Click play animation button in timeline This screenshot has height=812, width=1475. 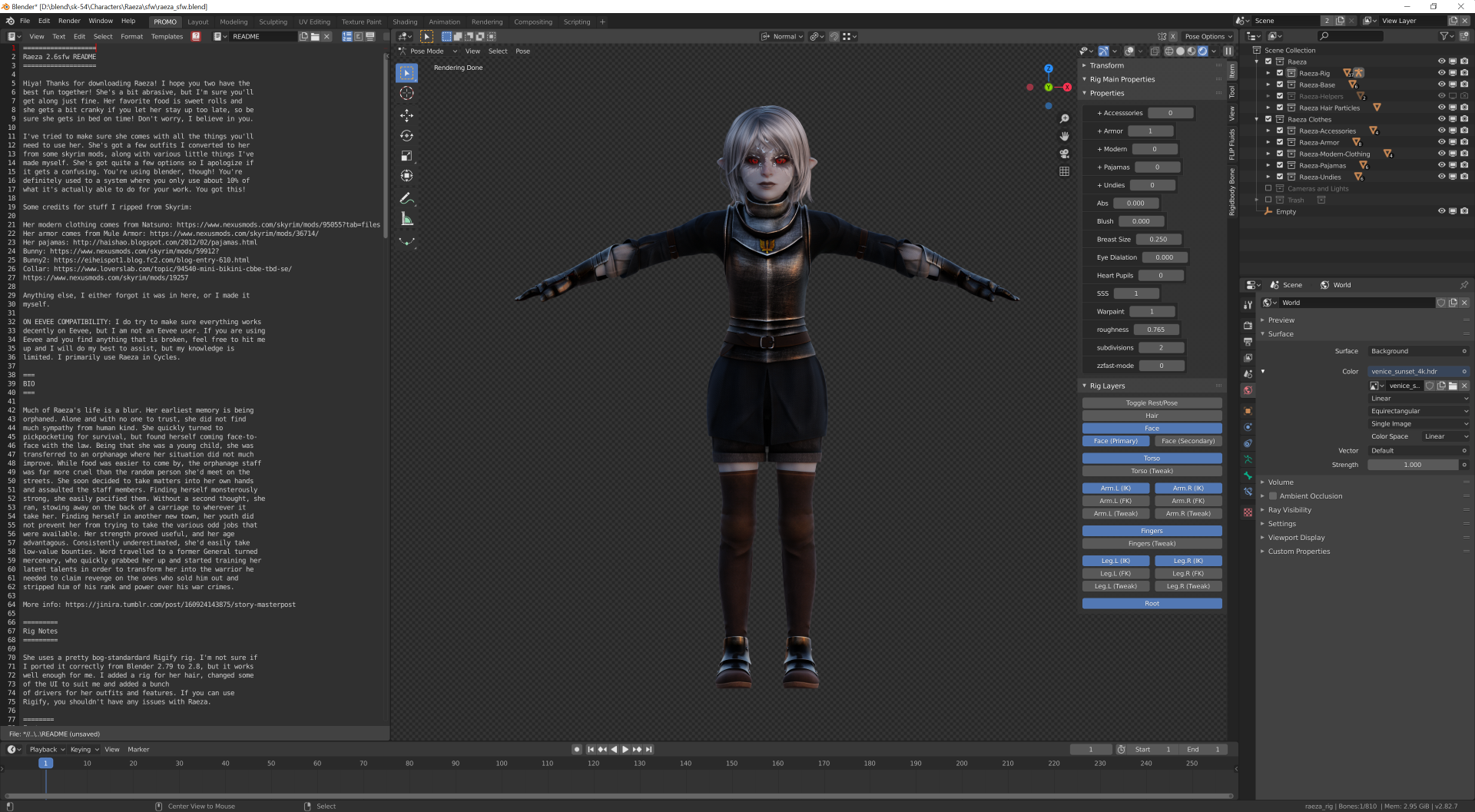[x=625, y=749]
